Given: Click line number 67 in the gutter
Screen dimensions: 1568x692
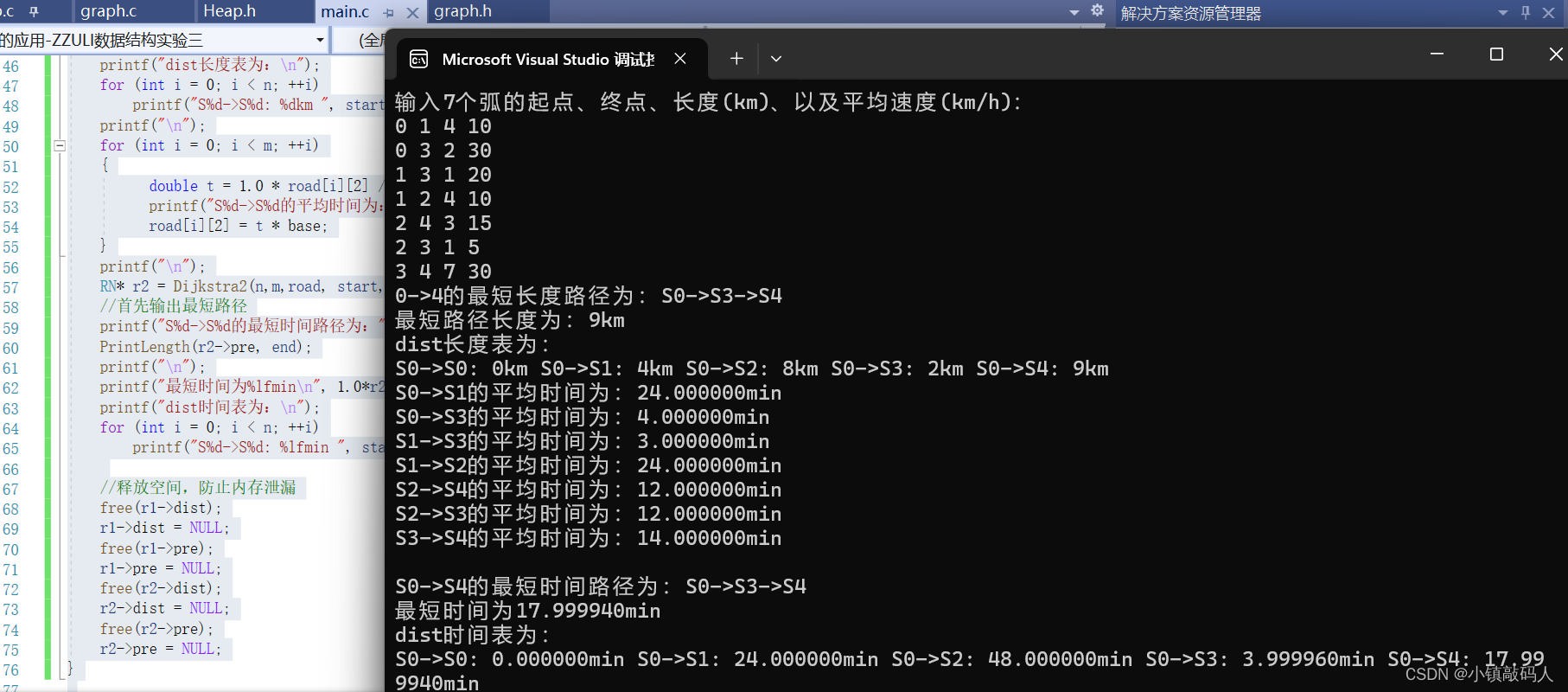Looking at the screenshot, I should [10, 490].
